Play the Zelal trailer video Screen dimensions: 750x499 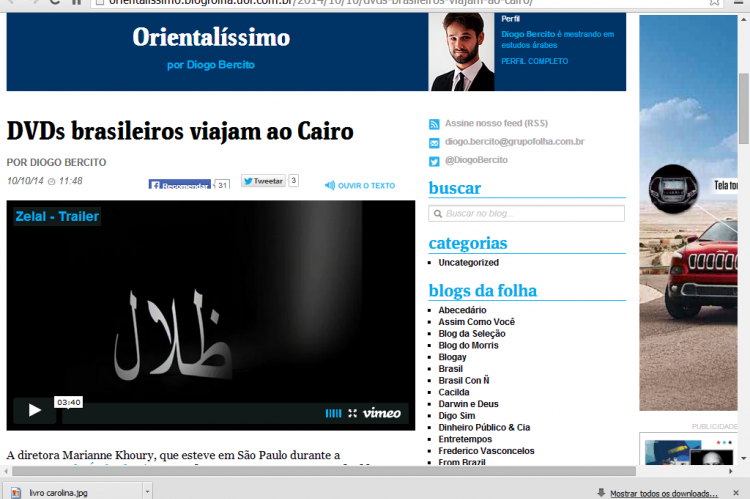click(x=34, y=410)
